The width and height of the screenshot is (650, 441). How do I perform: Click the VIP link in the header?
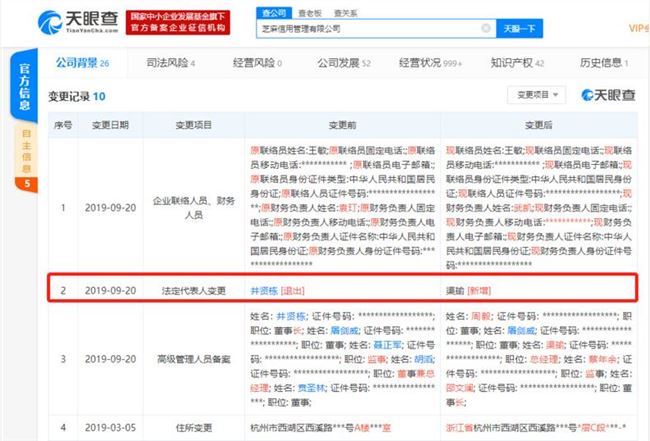(x=639, y=28)
